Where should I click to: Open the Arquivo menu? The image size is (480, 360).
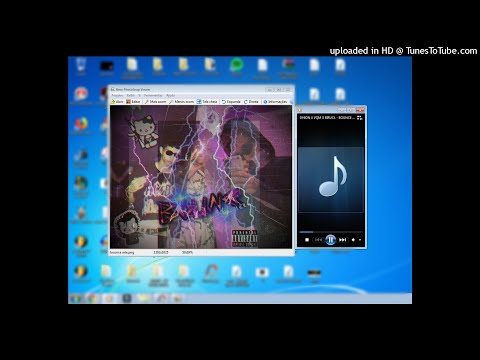(117, 95)
